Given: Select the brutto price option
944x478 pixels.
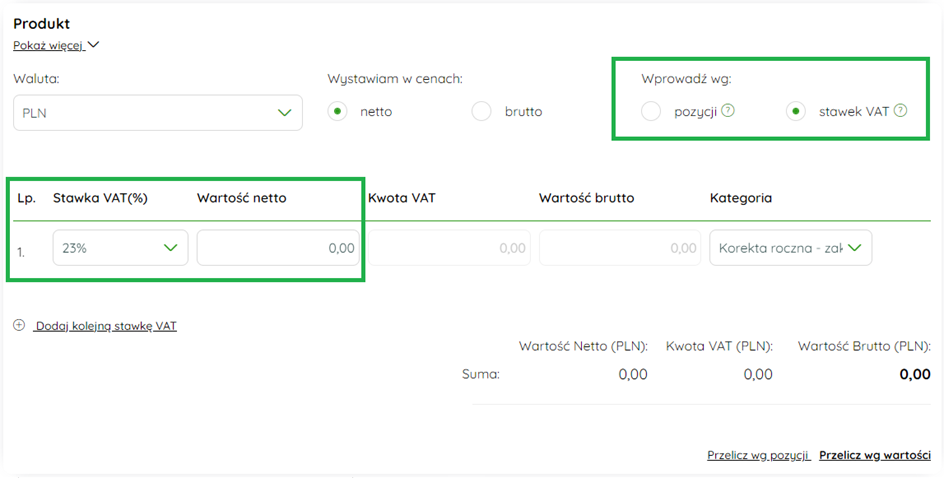Looking at the screenshot, I should click(482, 111).
